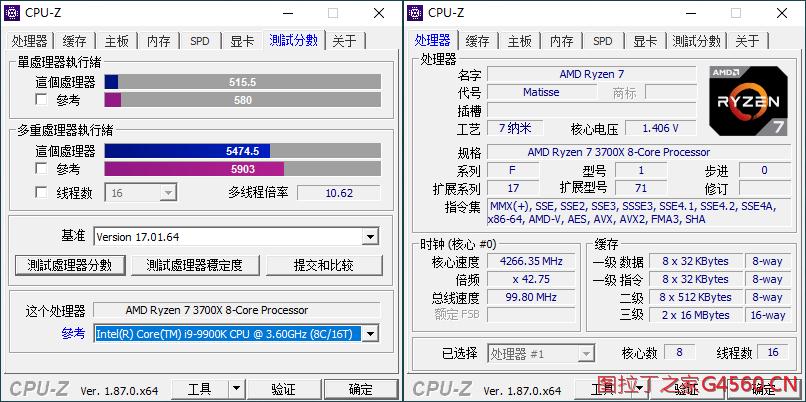Viewport: 806px width, 402px height.
Task: Click 代号 field showing Matisse
Action: pyautogui.click(x=541, y=92)
